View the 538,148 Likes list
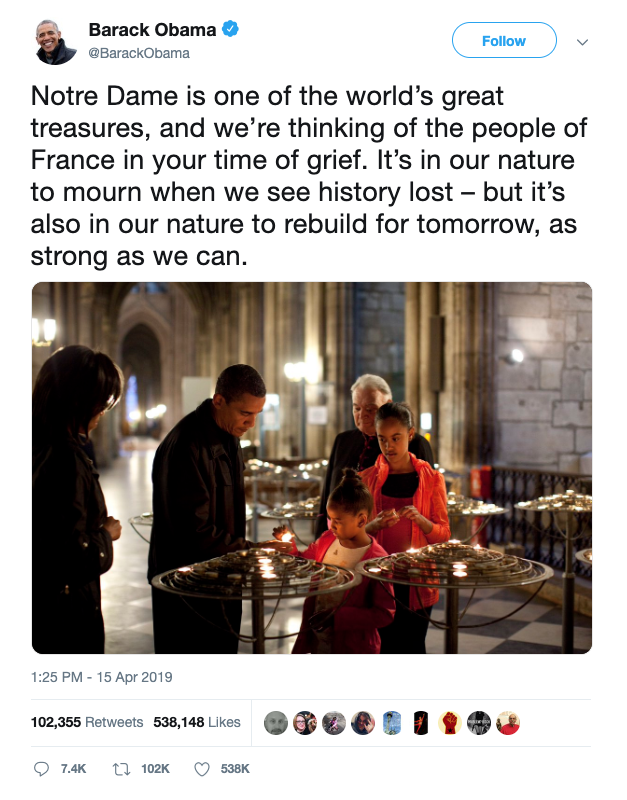 pos(197,722)
